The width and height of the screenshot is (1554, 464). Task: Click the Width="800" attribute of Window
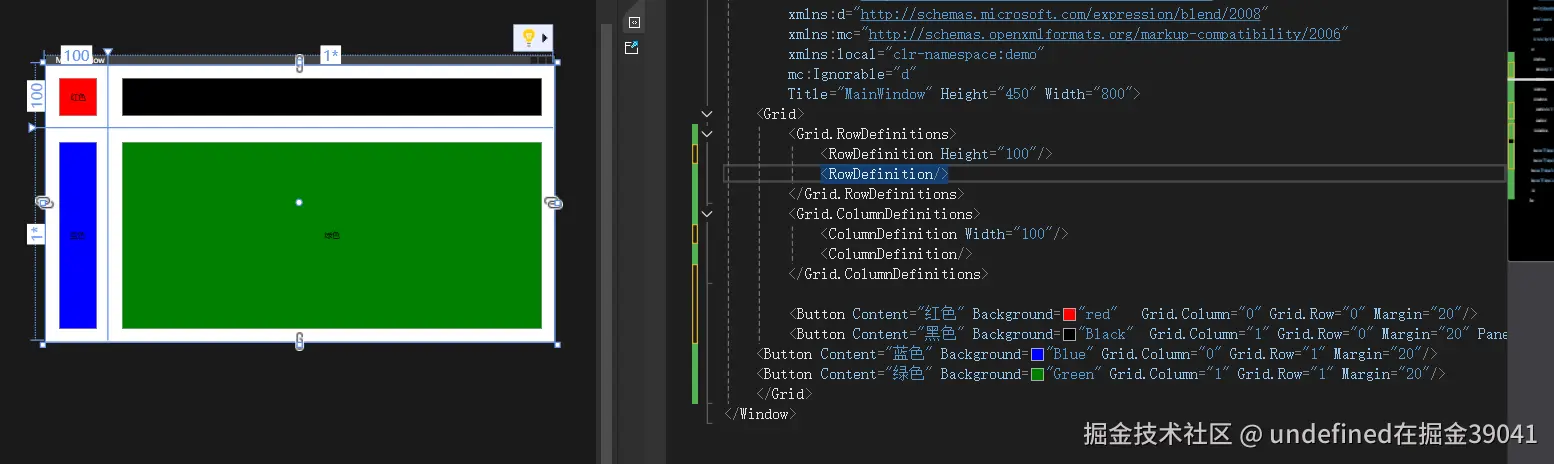point(1088,94)
